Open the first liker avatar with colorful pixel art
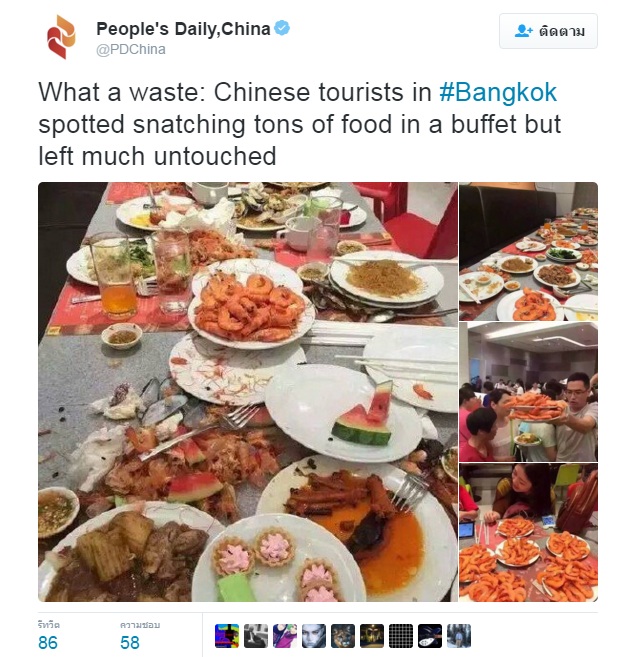This screenshot has height=657, width=634. click(227, 636)
